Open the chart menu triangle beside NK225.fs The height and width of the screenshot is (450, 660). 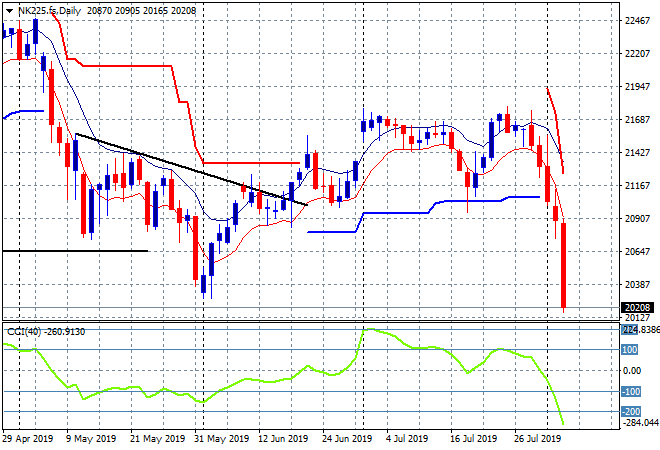pos(9,11)
